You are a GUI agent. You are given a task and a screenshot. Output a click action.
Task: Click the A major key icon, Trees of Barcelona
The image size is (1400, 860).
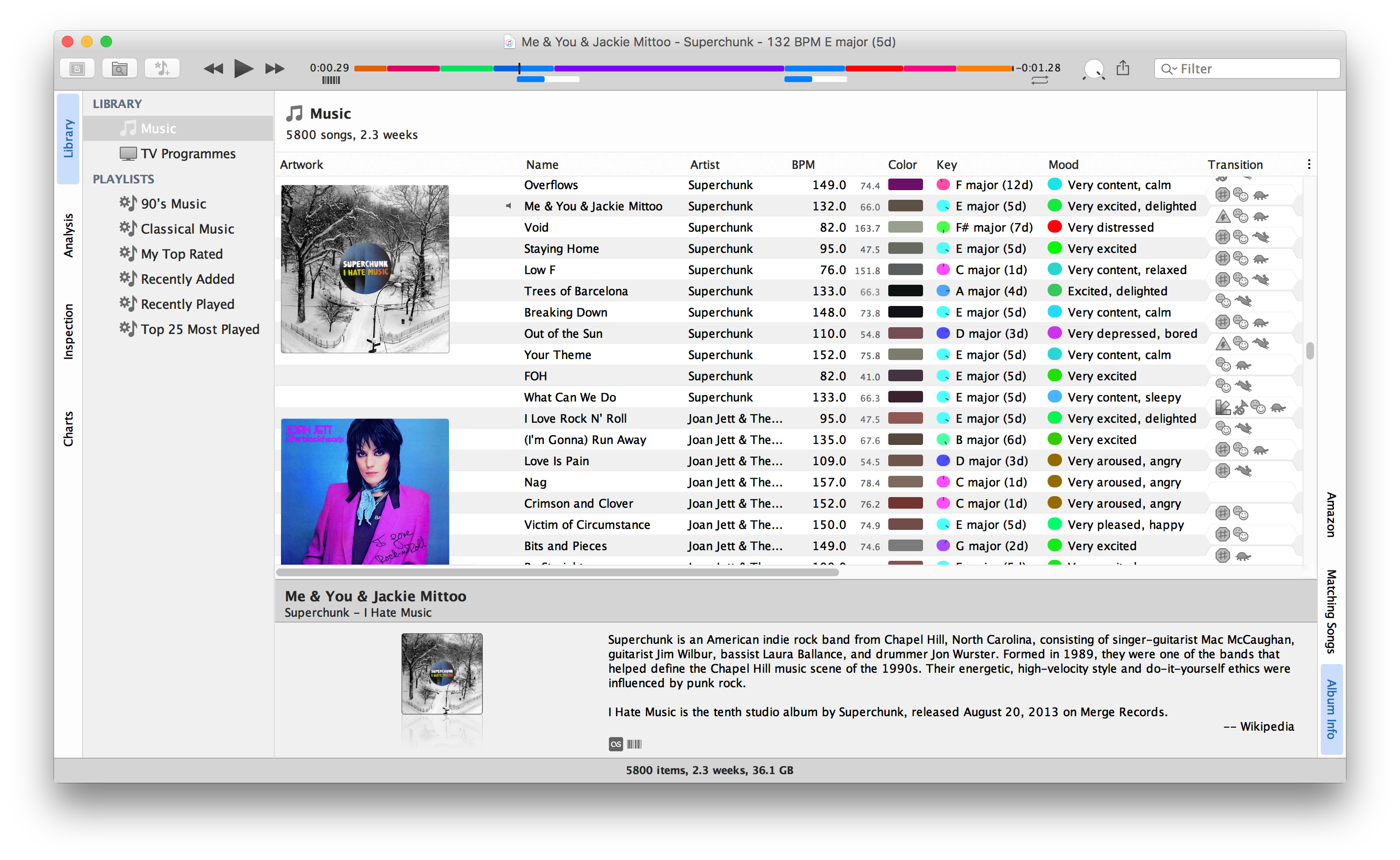[x=943, y=291]
